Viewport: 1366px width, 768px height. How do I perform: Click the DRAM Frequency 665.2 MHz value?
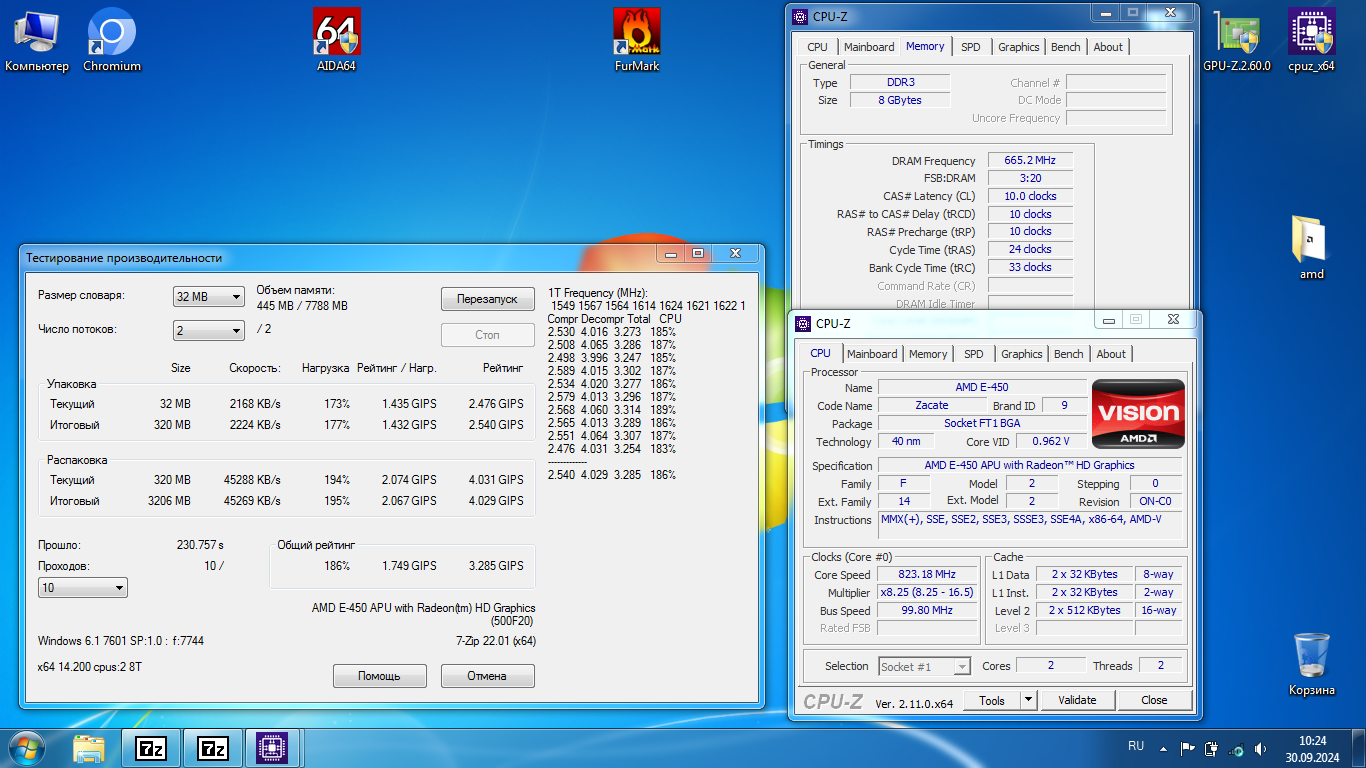pyautogui.click(x=1030, y=160)
